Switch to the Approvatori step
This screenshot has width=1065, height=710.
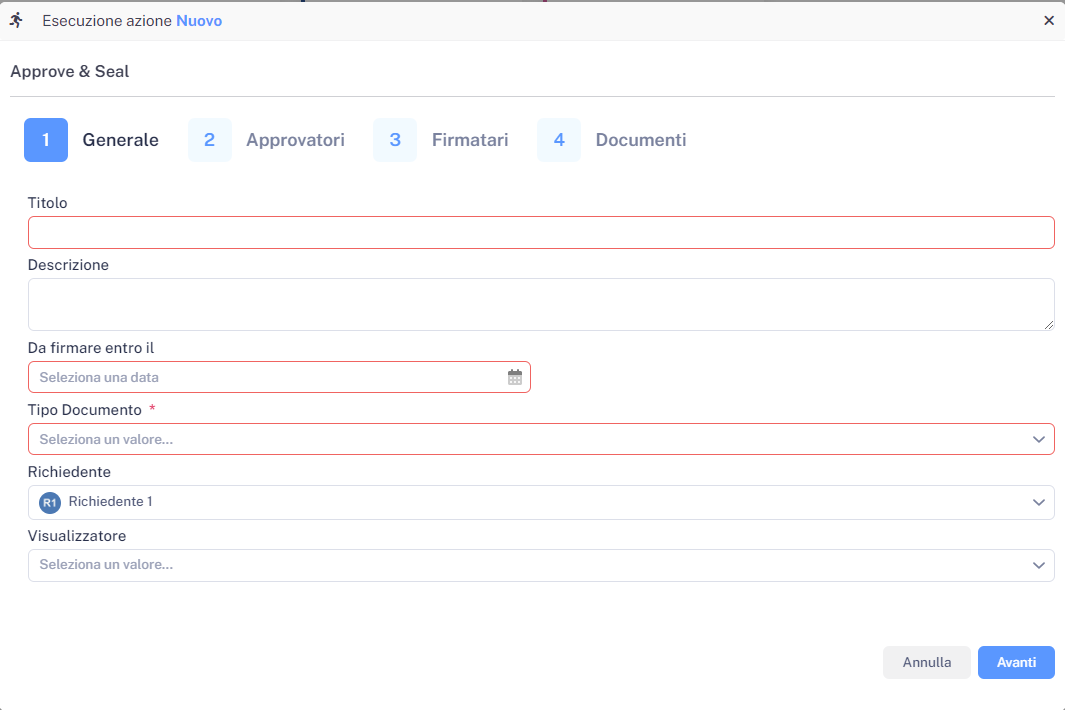pos(295,140)
